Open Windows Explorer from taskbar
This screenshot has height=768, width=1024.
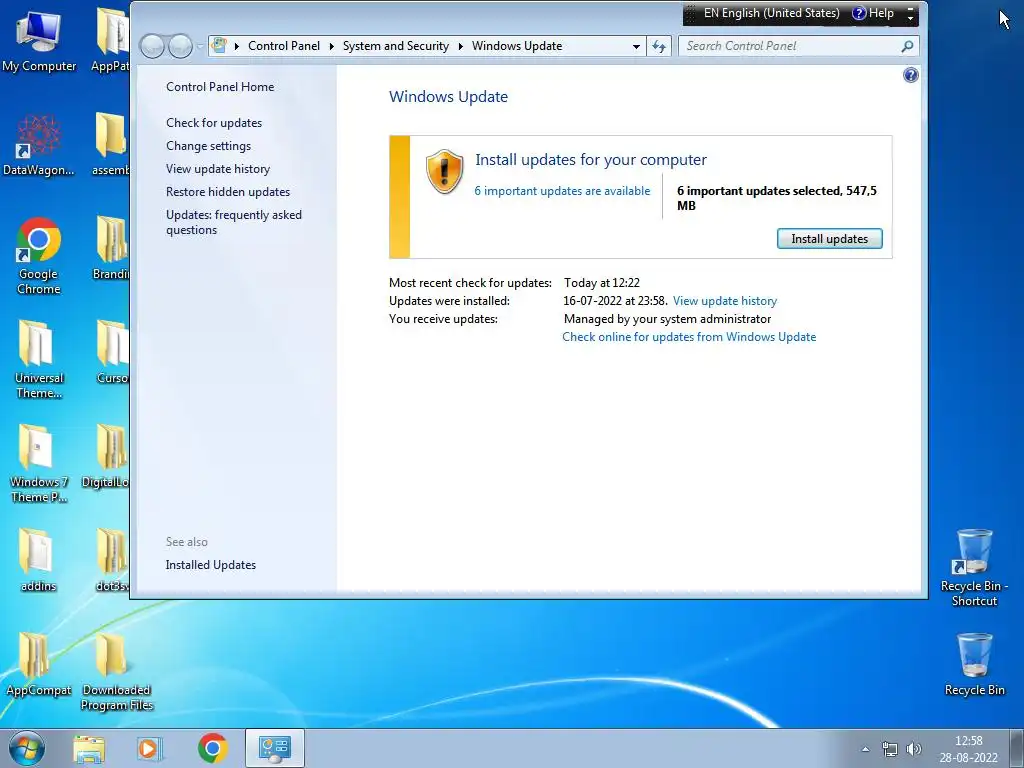click(89, 749)
